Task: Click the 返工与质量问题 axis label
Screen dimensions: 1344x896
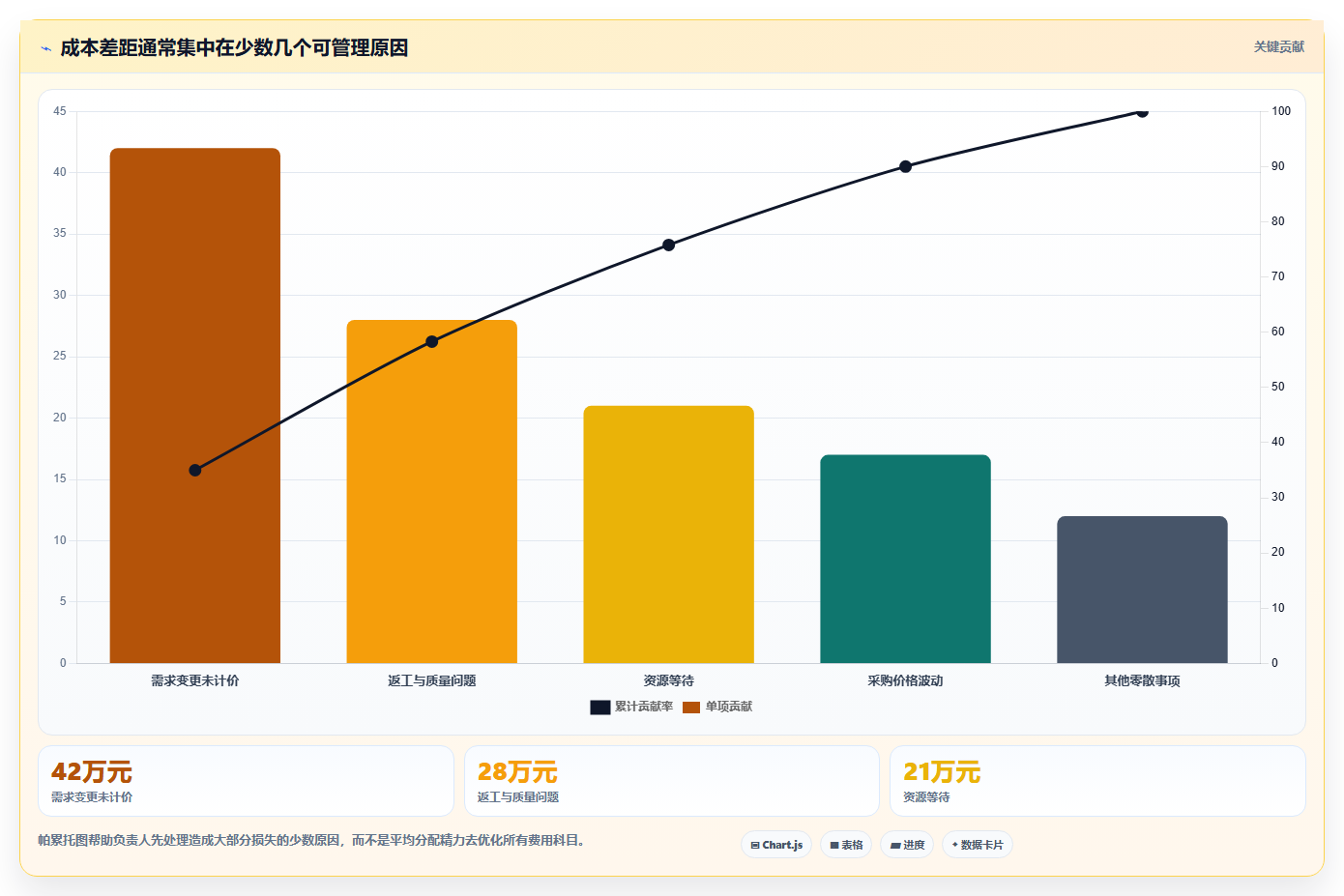Action: (432, 680)
